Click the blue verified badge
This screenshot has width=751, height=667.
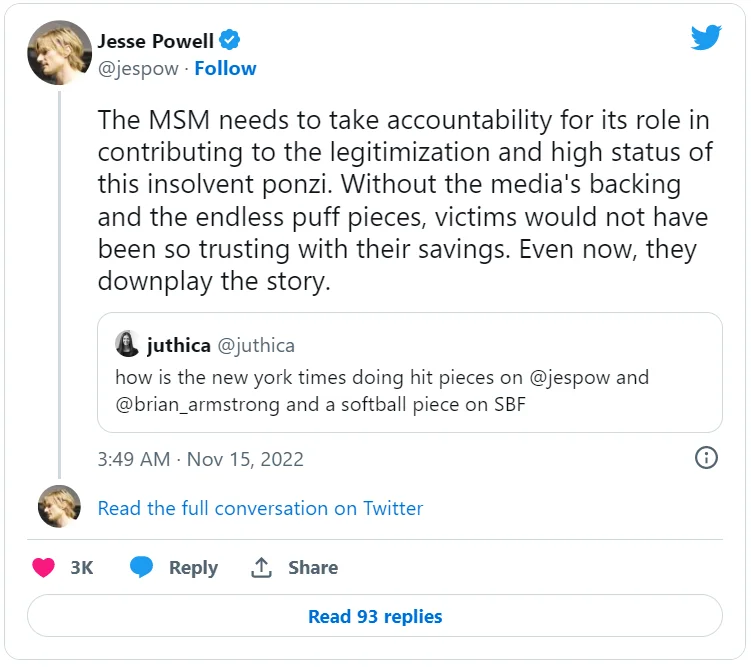[230, 41]
